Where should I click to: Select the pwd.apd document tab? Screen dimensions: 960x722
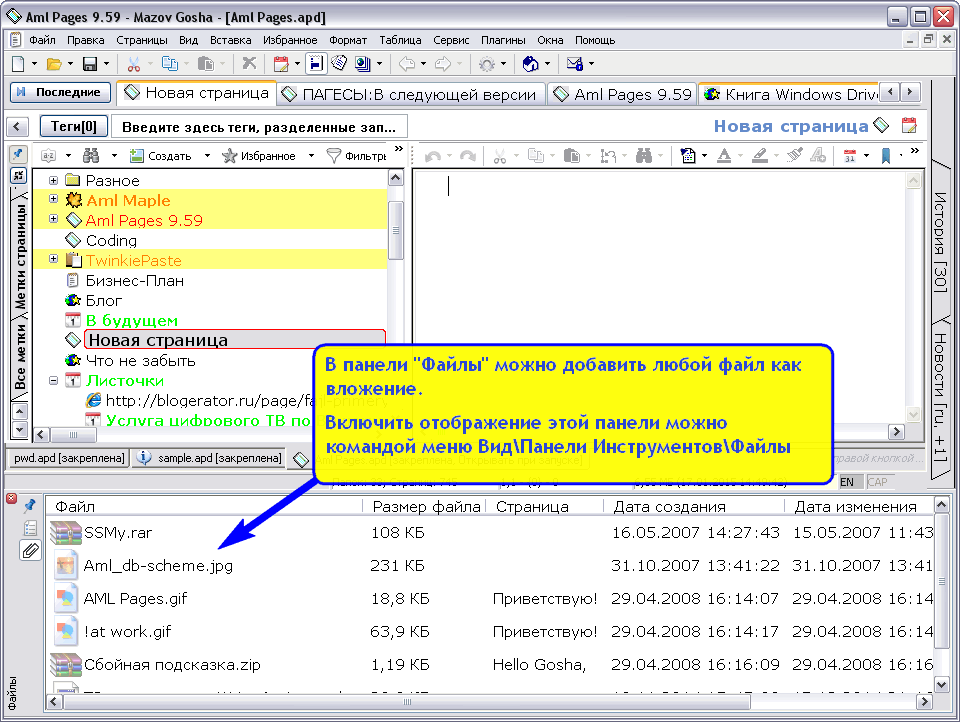[x=69, y=458]
